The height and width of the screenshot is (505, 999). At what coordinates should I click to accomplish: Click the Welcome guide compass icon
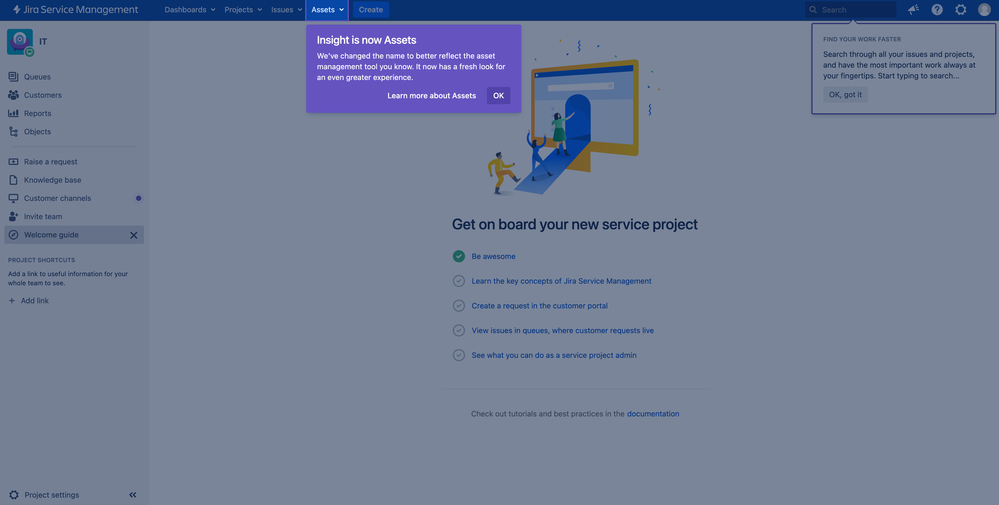[13, 235]
